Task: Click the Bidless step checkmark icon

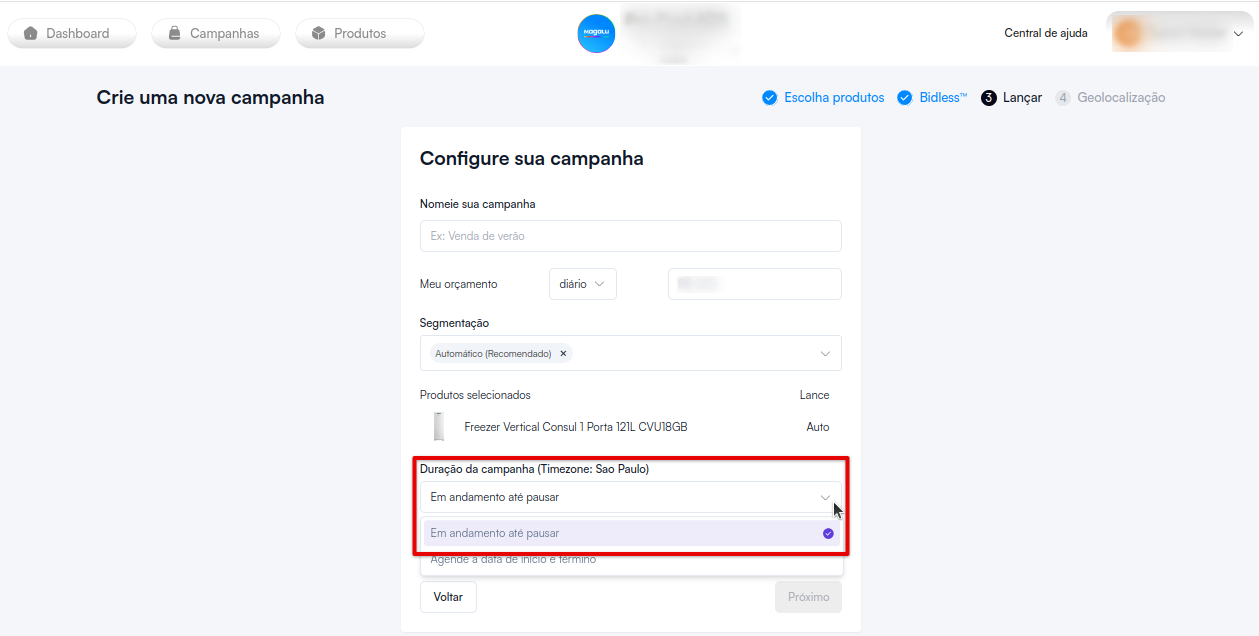Action: click(x=904, y=98)
